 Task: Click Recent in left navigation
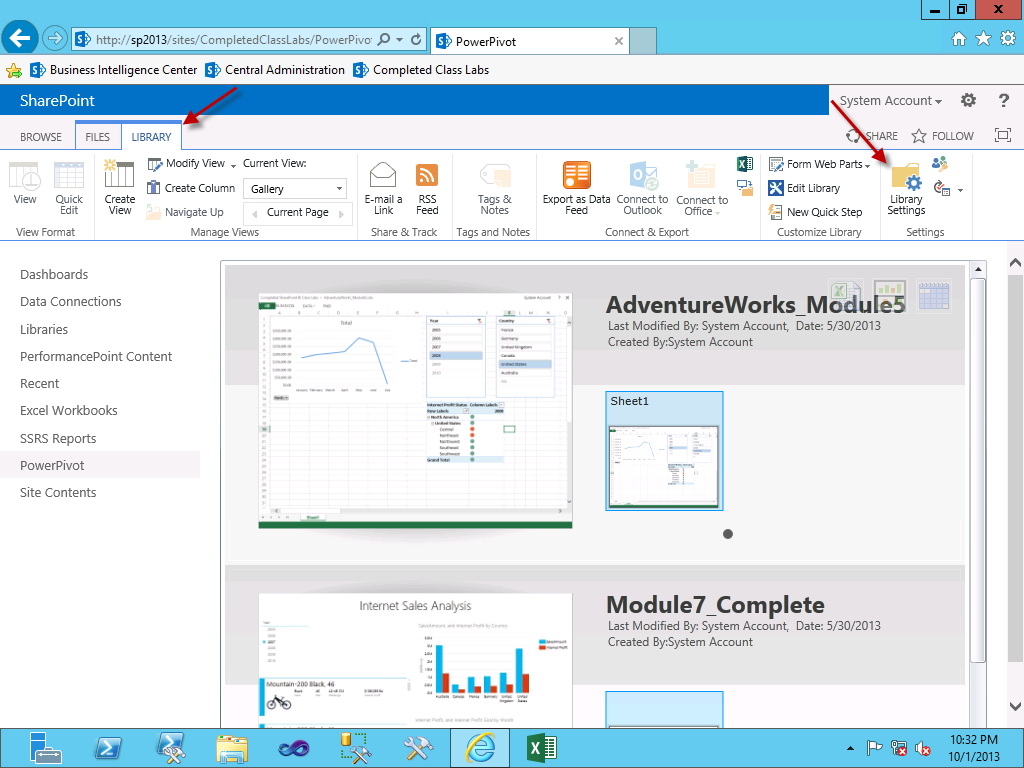click(x=39, y=383)
